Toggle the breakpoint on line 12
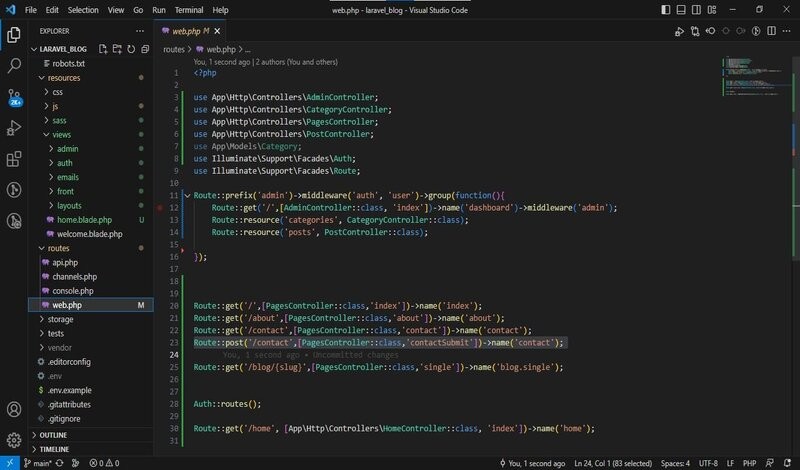Screen dimensions: 800x470 (x=160, y=208)
